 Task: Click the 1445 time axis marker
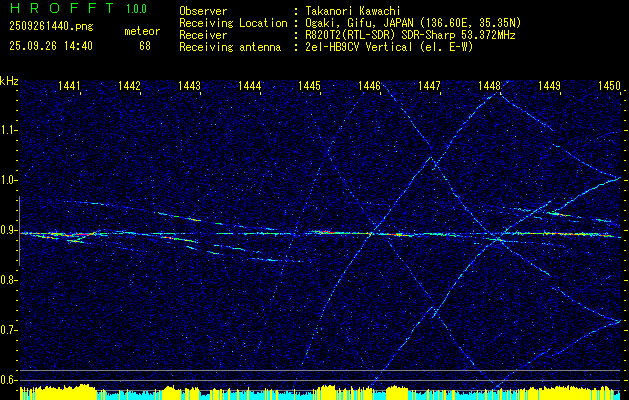tap(309, 85)
